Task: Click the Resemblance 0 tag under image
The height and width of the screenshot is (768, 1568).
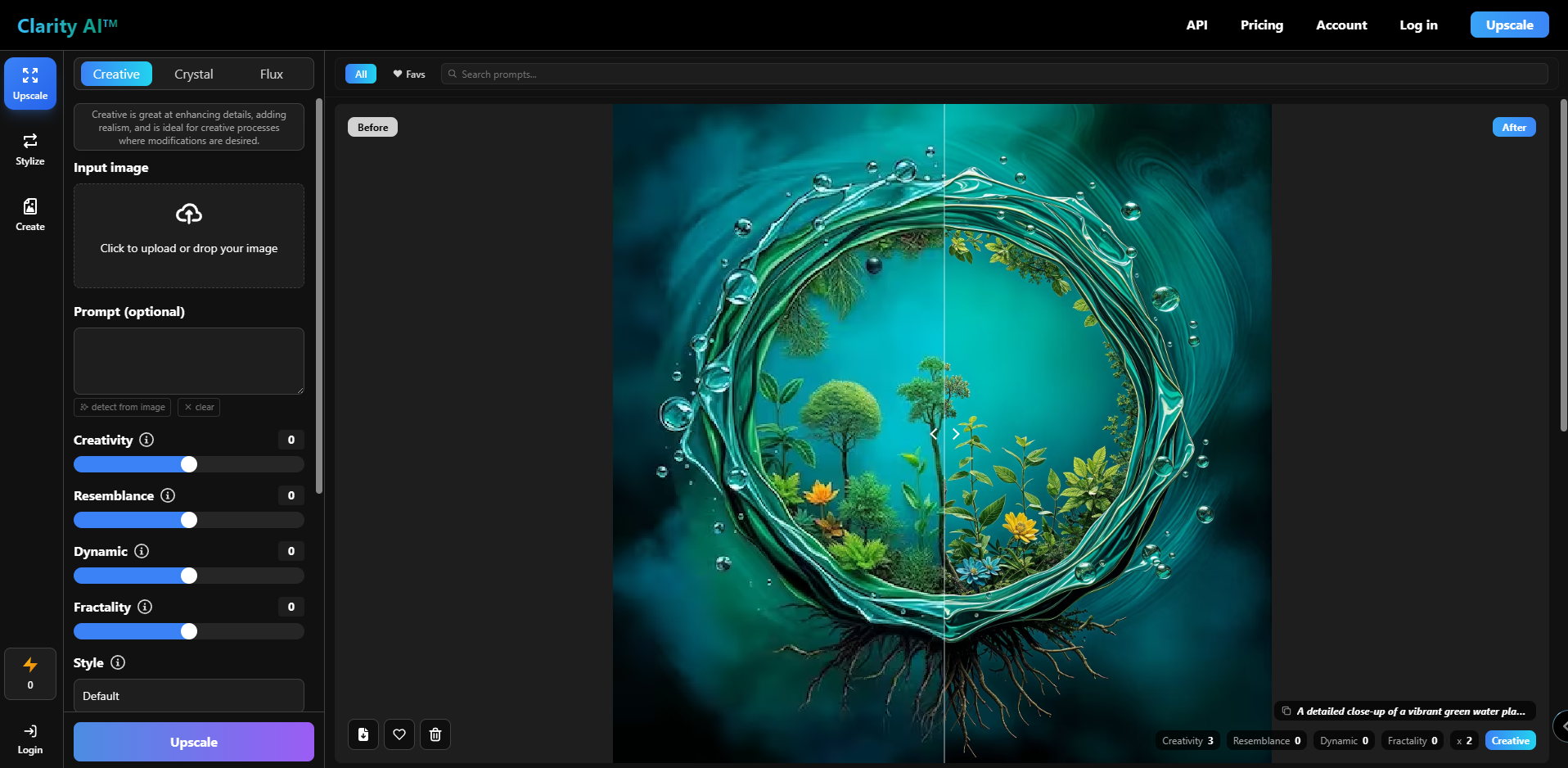Action: coord(1267,740)
